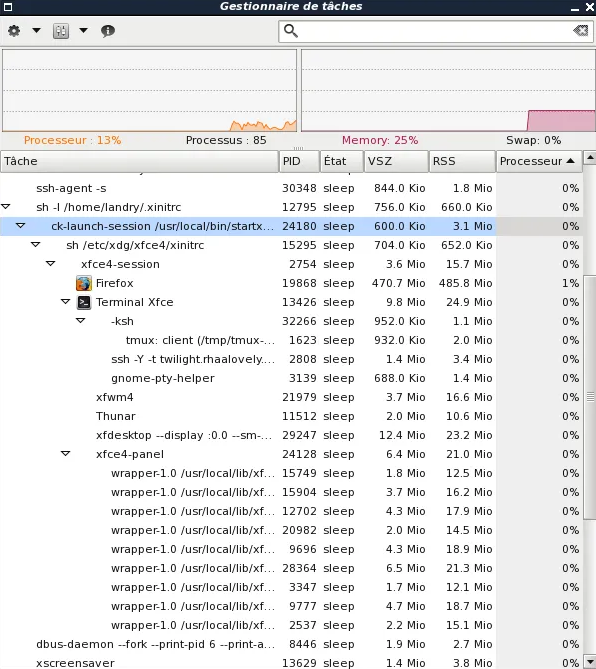Collapse the xfce4-panel tree node
596x669 pixels.
65,454
